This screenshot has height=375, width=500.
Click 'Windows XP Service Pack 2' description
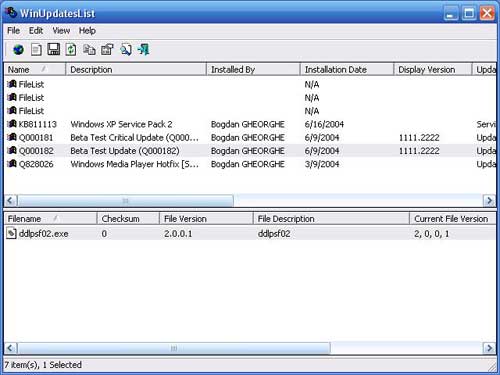pyautogui.click(x=121, y=124)
